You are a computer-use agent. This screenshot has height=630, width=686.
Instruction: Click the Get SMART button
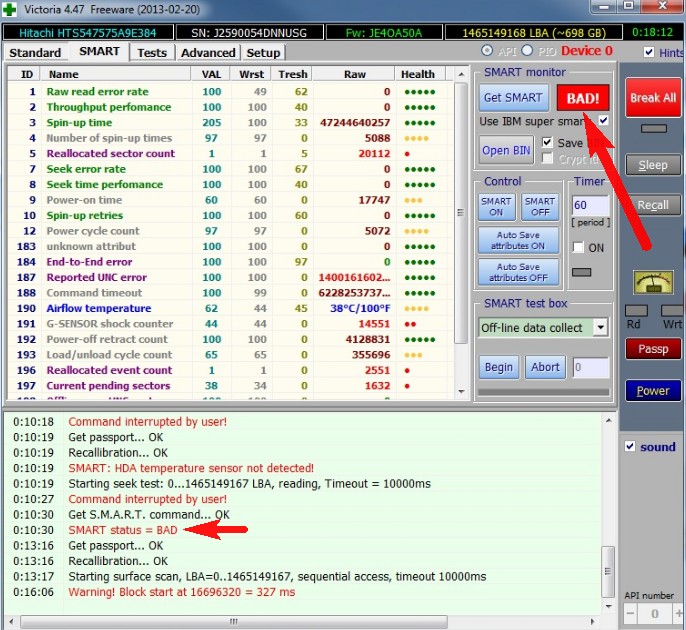tap(513, 98)
